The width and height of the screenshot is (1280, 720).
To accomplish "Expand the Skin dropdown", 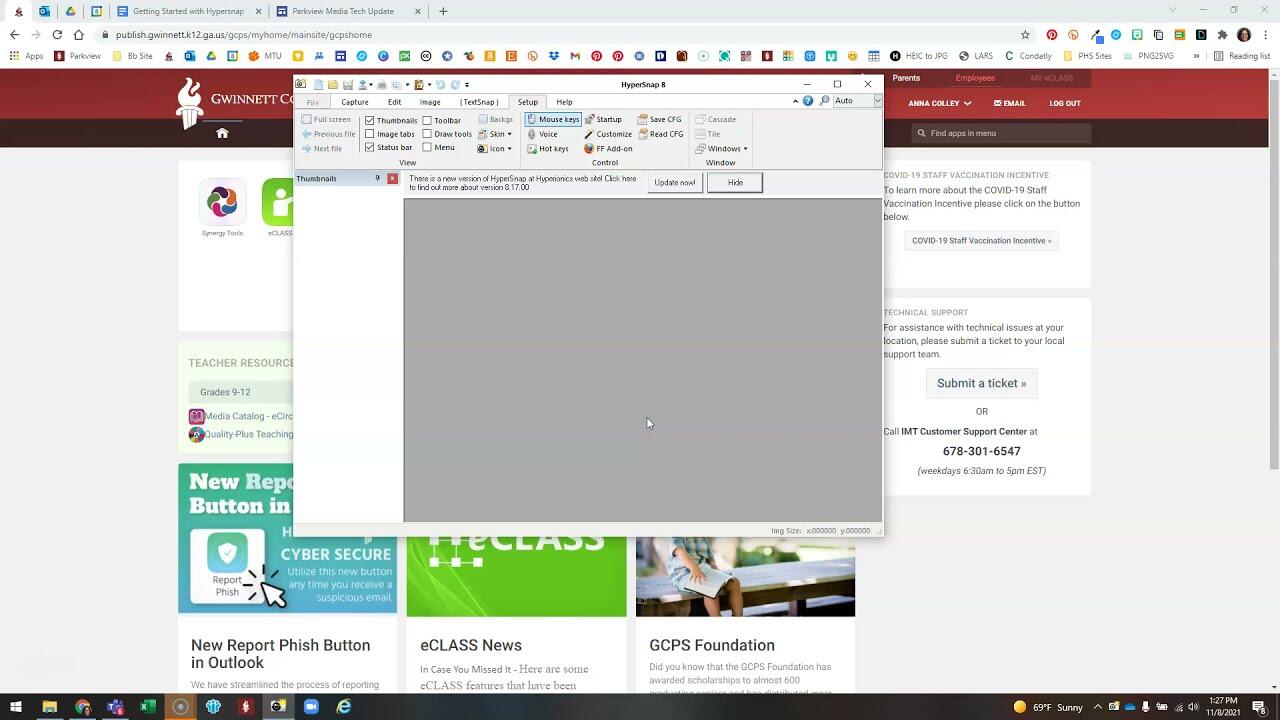I will pos(496,134).
